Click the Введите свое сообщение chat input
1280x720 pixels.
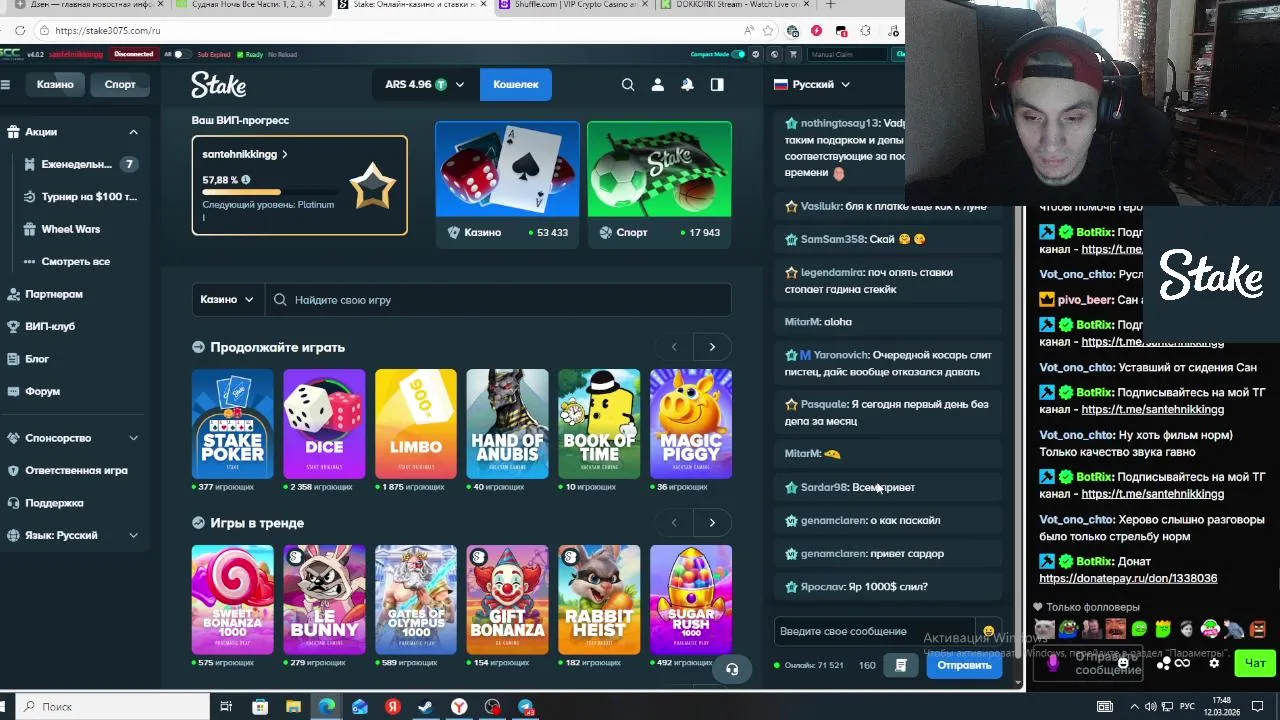(877, 631)
